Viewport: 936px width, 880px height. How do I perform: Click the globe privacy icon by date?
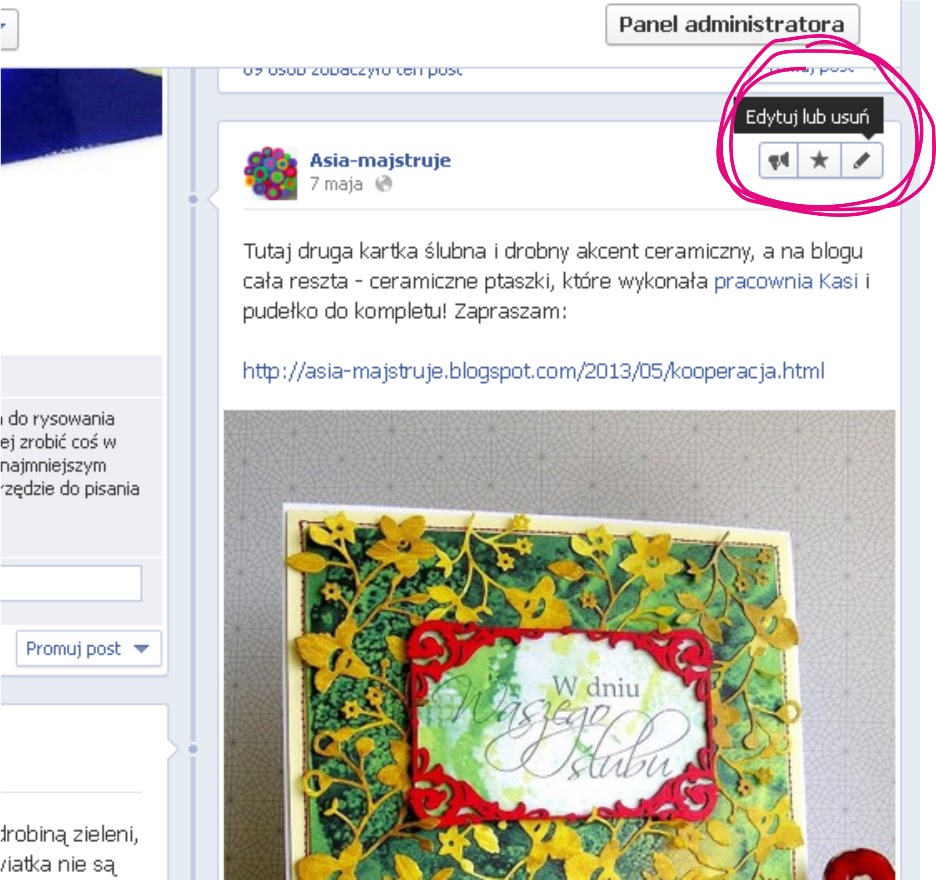pyautogui.click(x=383, y=184)
